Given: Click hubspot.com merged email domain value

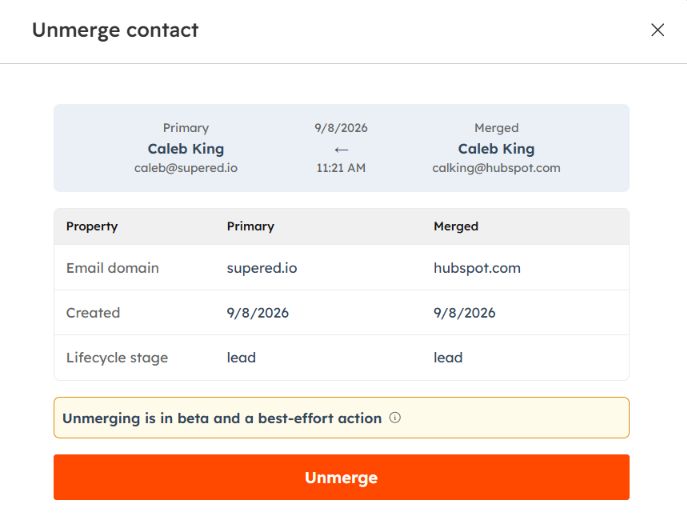Looking at the screenshot, I should click(x=477, y=268).
